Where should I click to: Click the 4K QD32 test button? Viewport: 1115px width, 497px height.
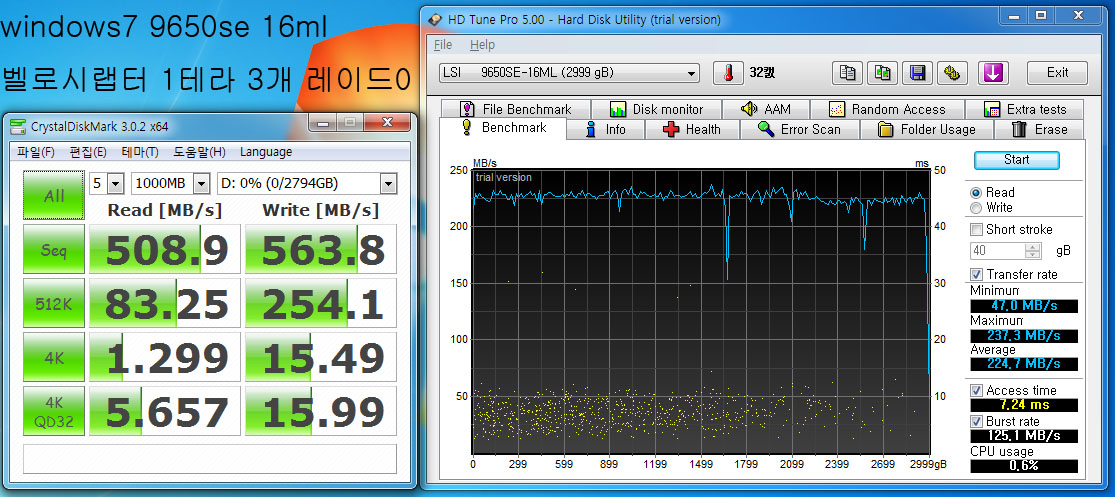pyautogui.click(x=54, y=412)
